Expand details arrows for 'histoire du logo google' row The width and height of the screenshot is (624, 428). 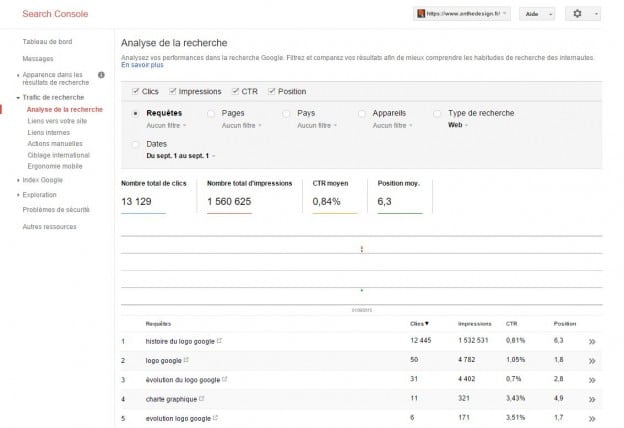pos(591,341)
